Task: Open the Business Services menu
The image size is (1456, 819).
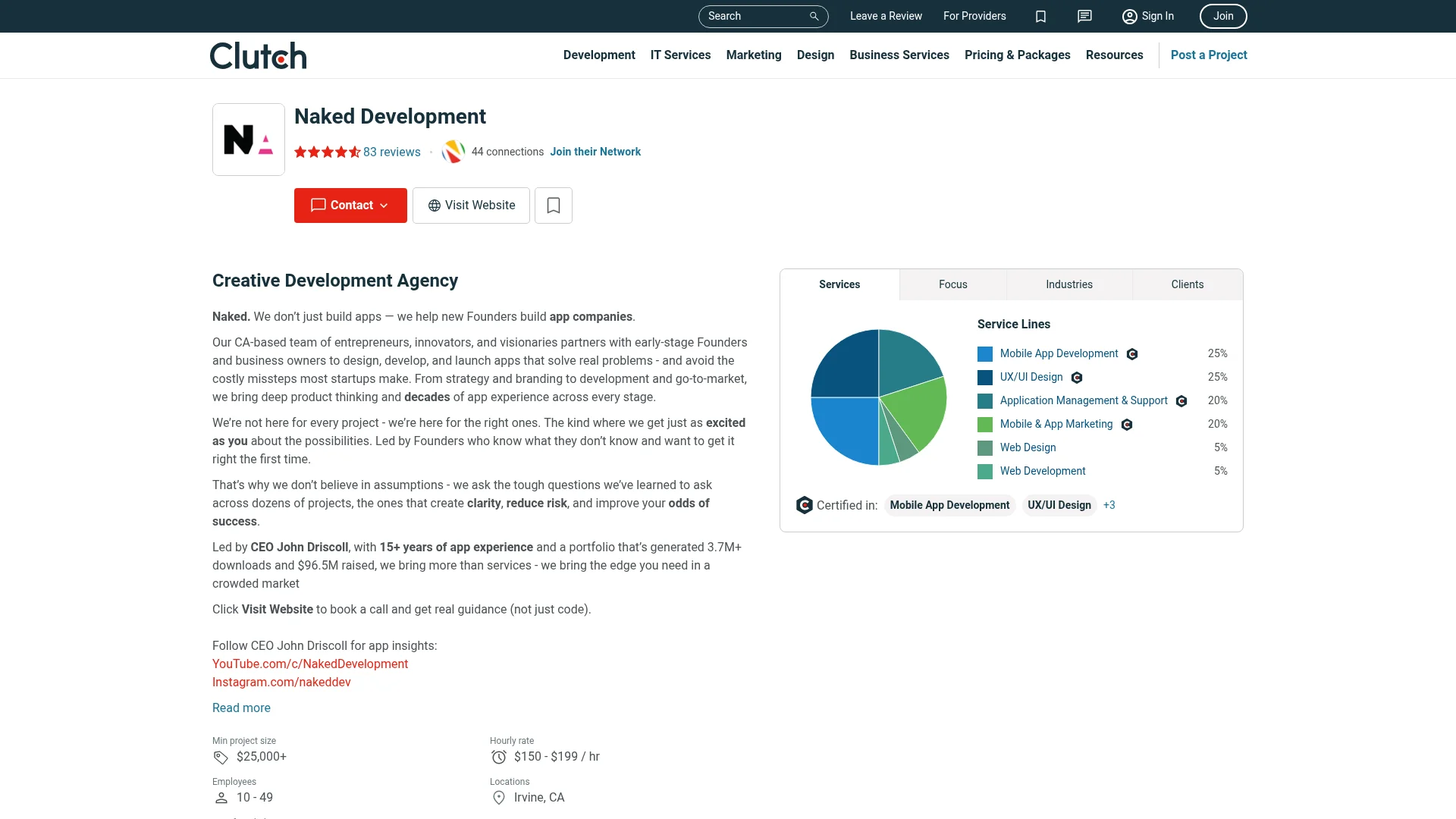Action: click(x=899, y=55)
